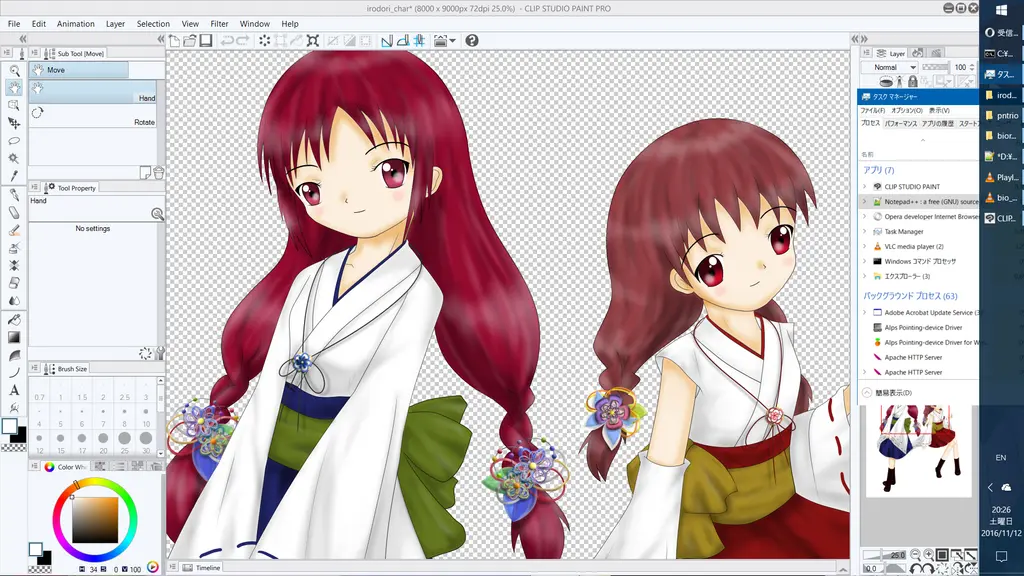This screenshot has width=1024, height=576.
Task: Open the layer blending mode Normal dropdown
Action: [x=890, y=67]
